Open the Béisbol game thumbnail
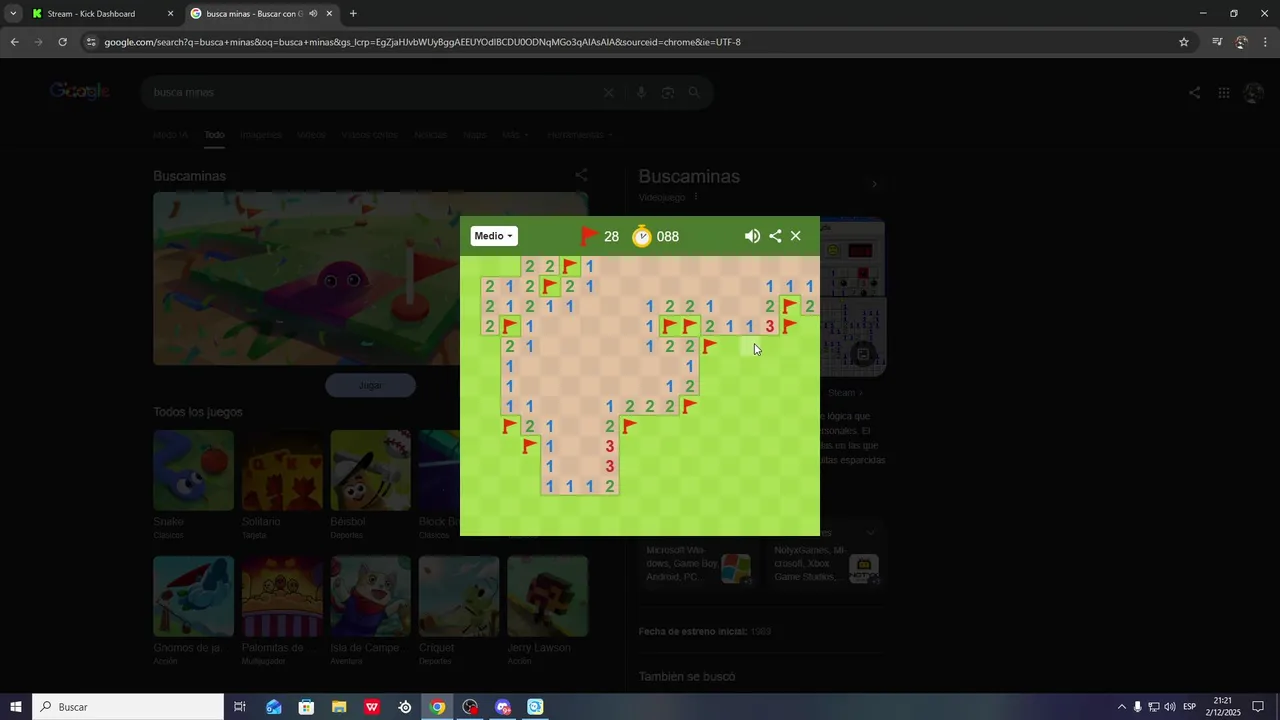Image resolution: width=1280 pixels, height=720 pixels. click(x=370, y=470)
